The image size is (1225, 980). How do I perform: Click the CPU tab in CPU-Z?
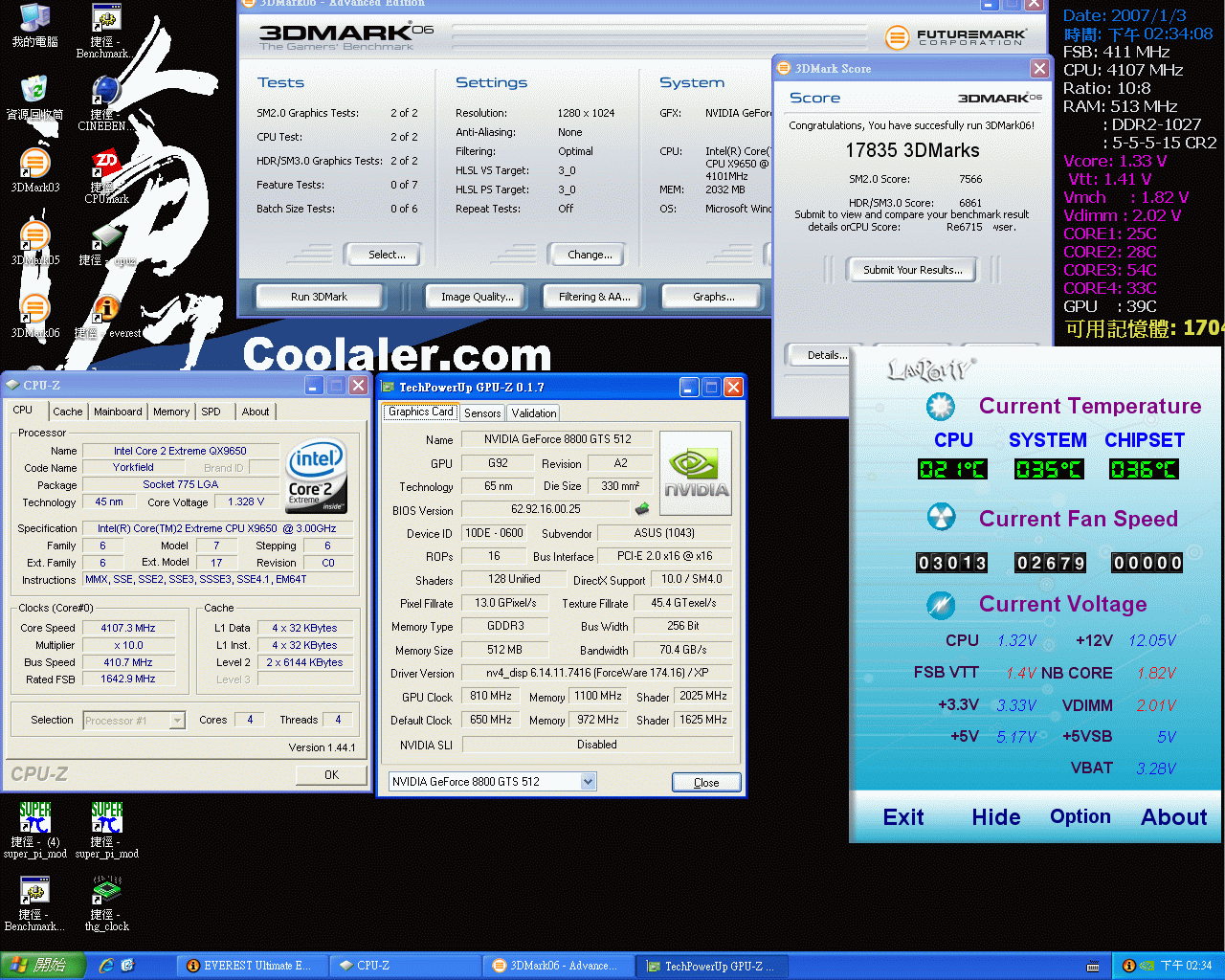click(x=23, y=410)
